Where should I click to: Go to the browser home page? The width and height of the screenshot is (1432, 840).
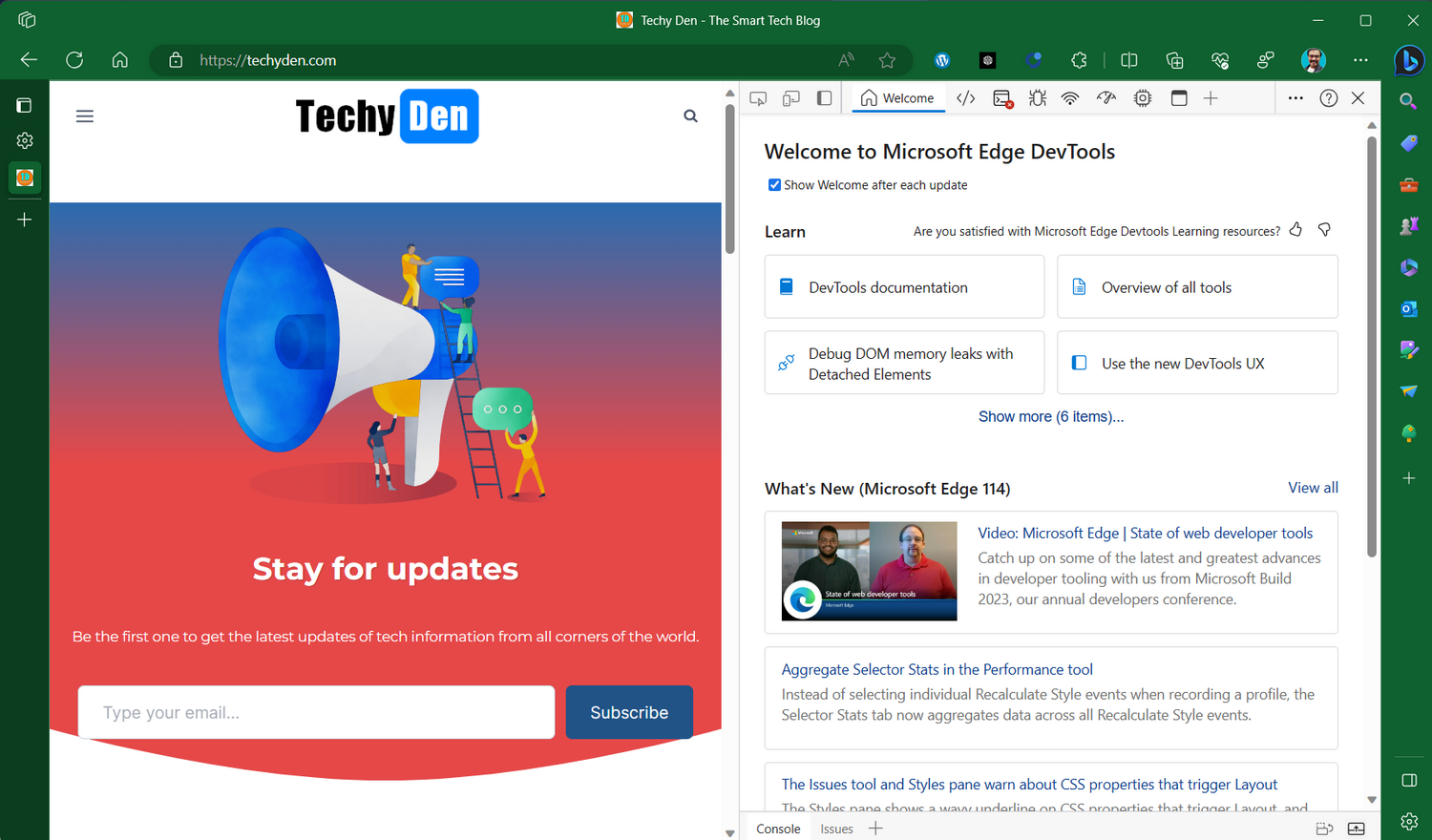120,60
